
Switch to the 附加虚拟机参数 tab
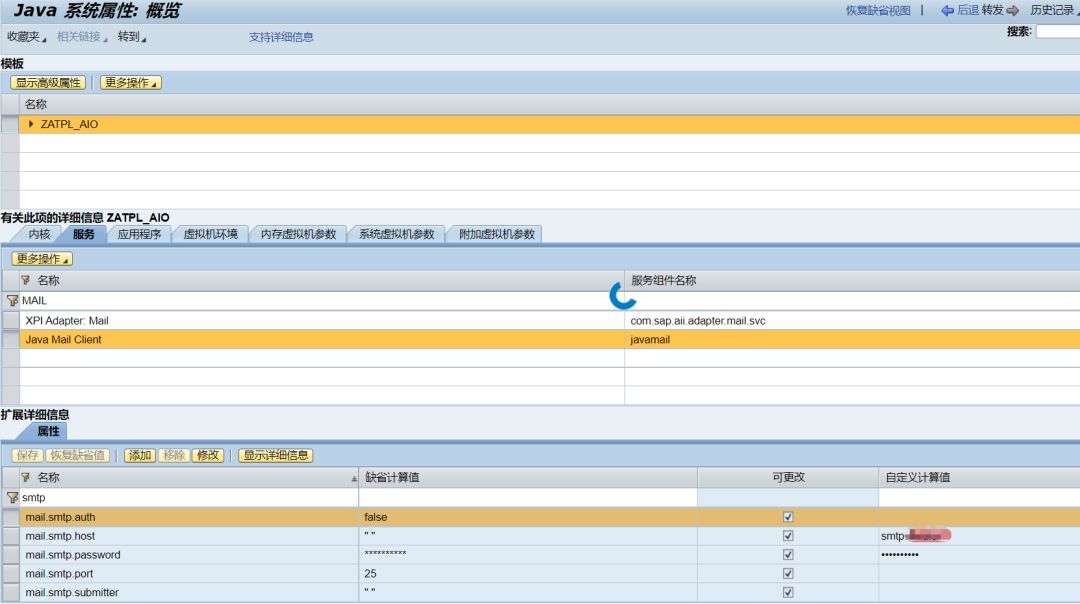coord(497,234)
